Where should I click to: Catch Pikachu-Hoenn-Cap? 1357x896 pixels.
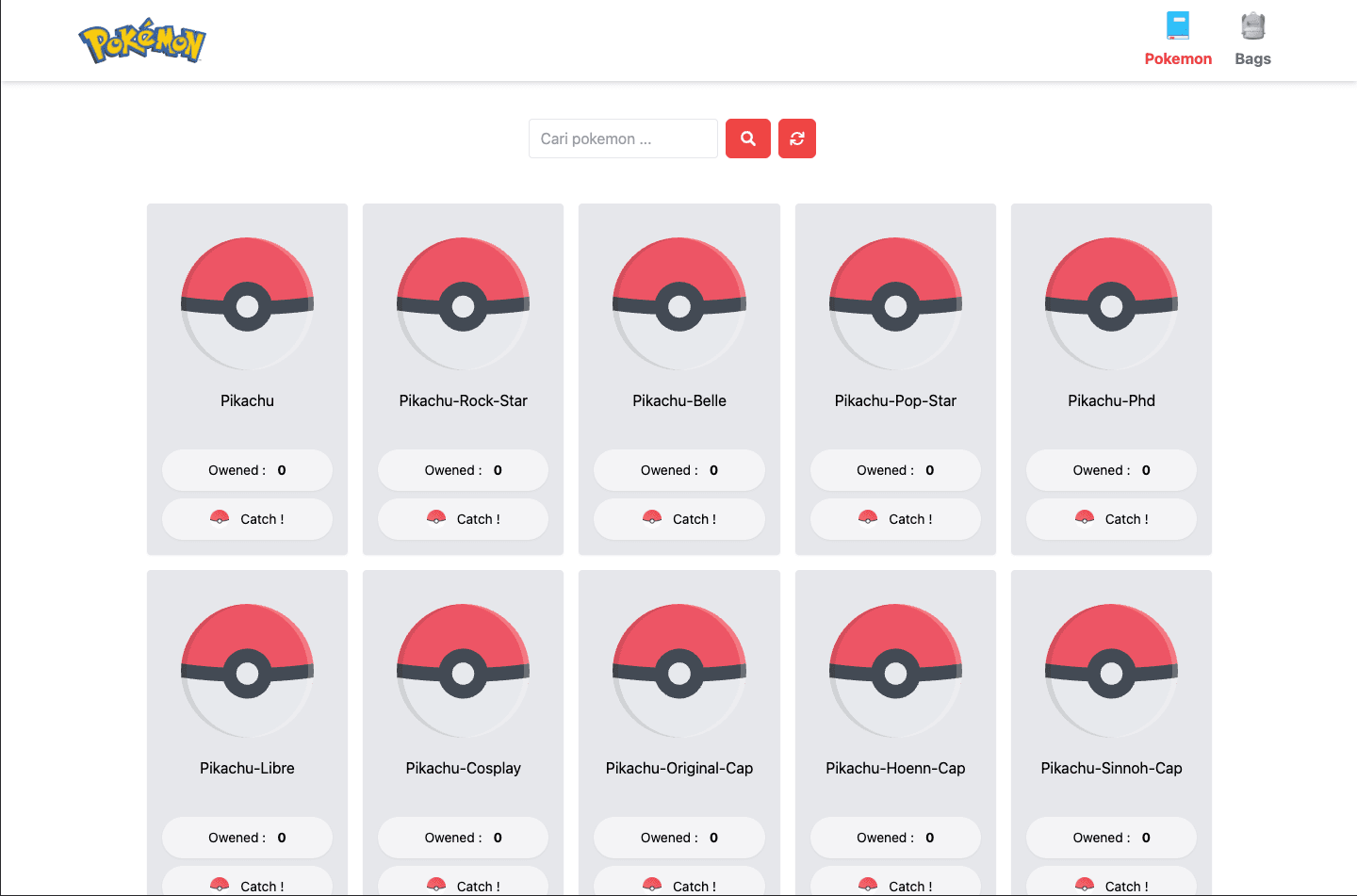tap(894, 885)
